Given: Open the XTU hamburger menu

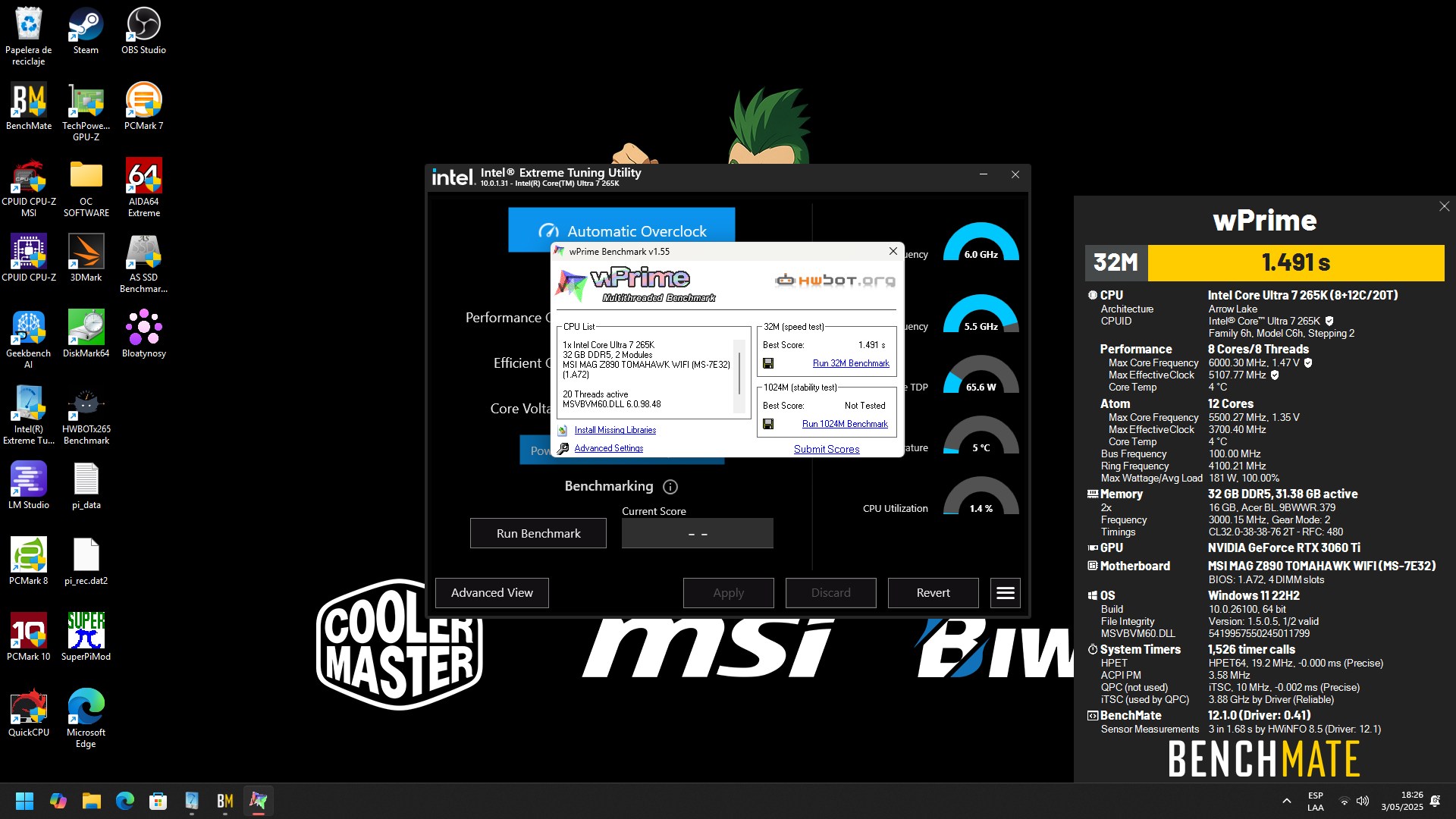Looking at the screenshot, I should tap(1006, 593).
